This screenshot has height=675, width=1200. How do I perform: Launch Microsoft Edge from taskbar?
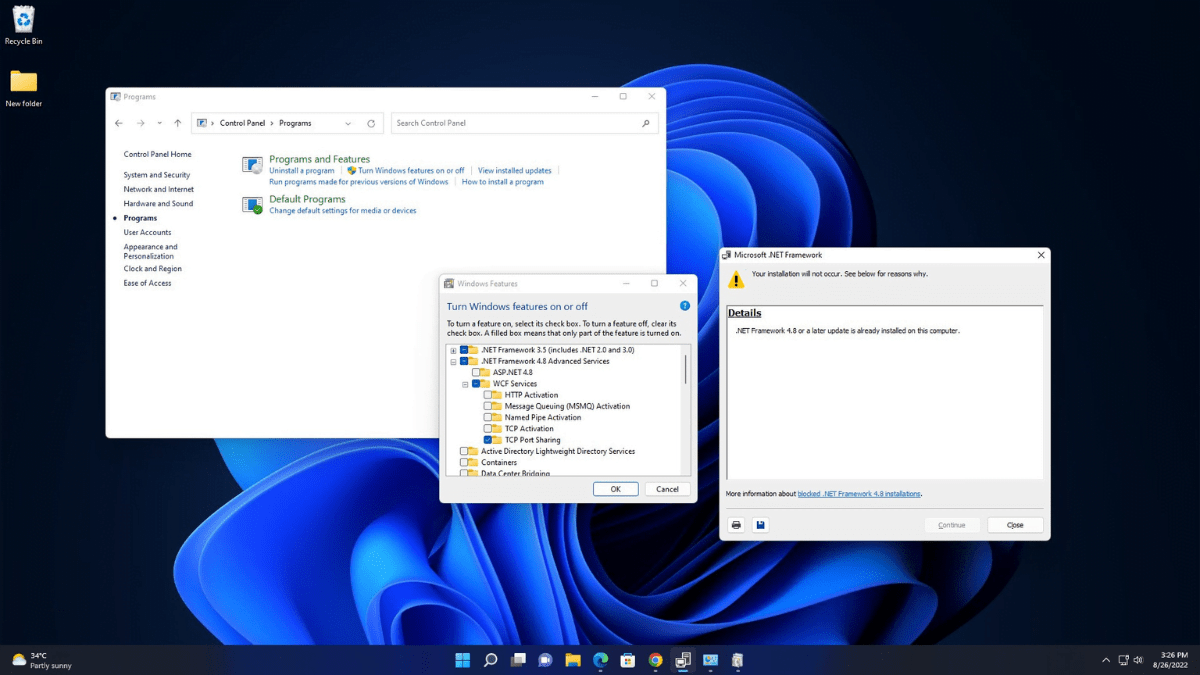[600, 660]
